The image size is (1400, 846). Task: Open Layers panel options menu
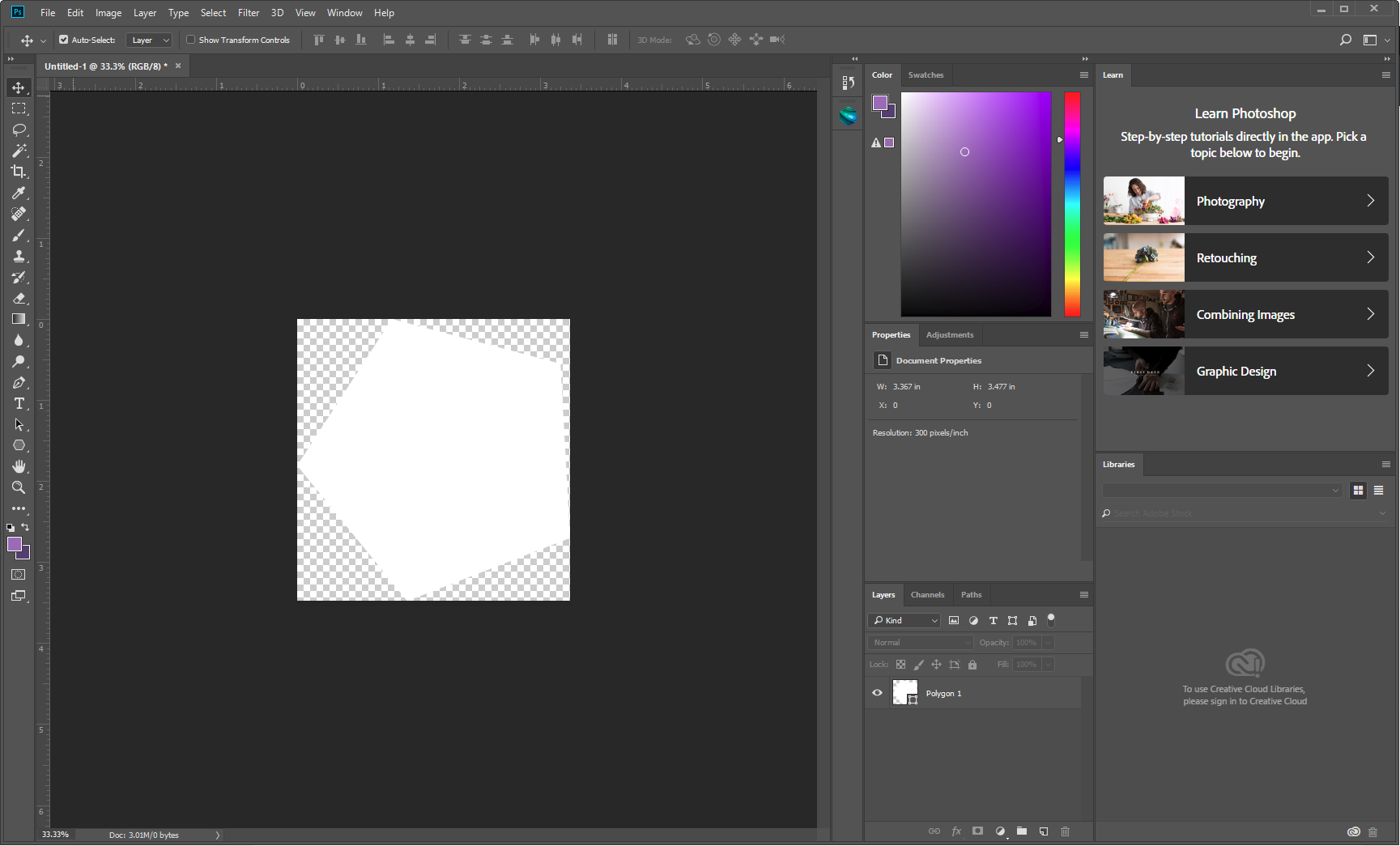pos(1084,595)
